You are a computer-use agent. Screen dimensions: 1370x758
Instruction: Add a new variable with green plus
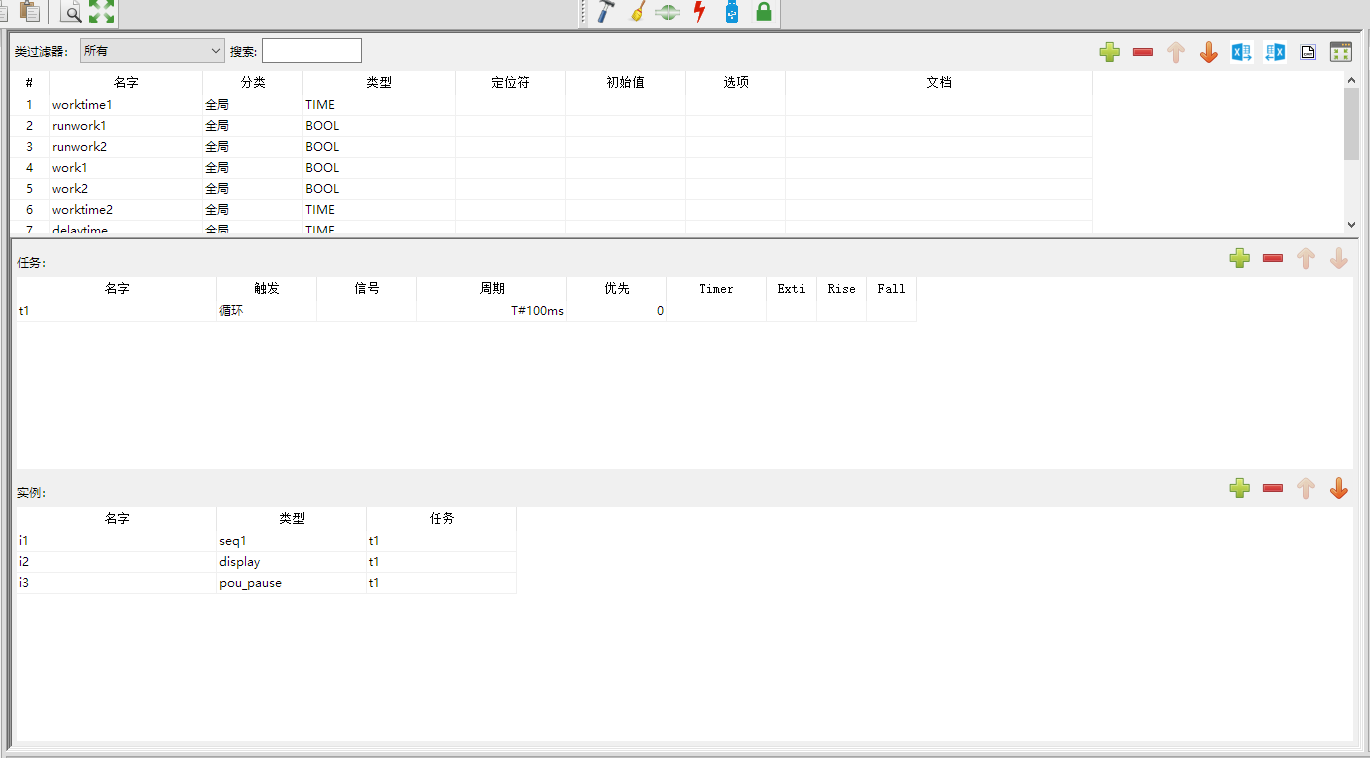(x=1109, y=52)
